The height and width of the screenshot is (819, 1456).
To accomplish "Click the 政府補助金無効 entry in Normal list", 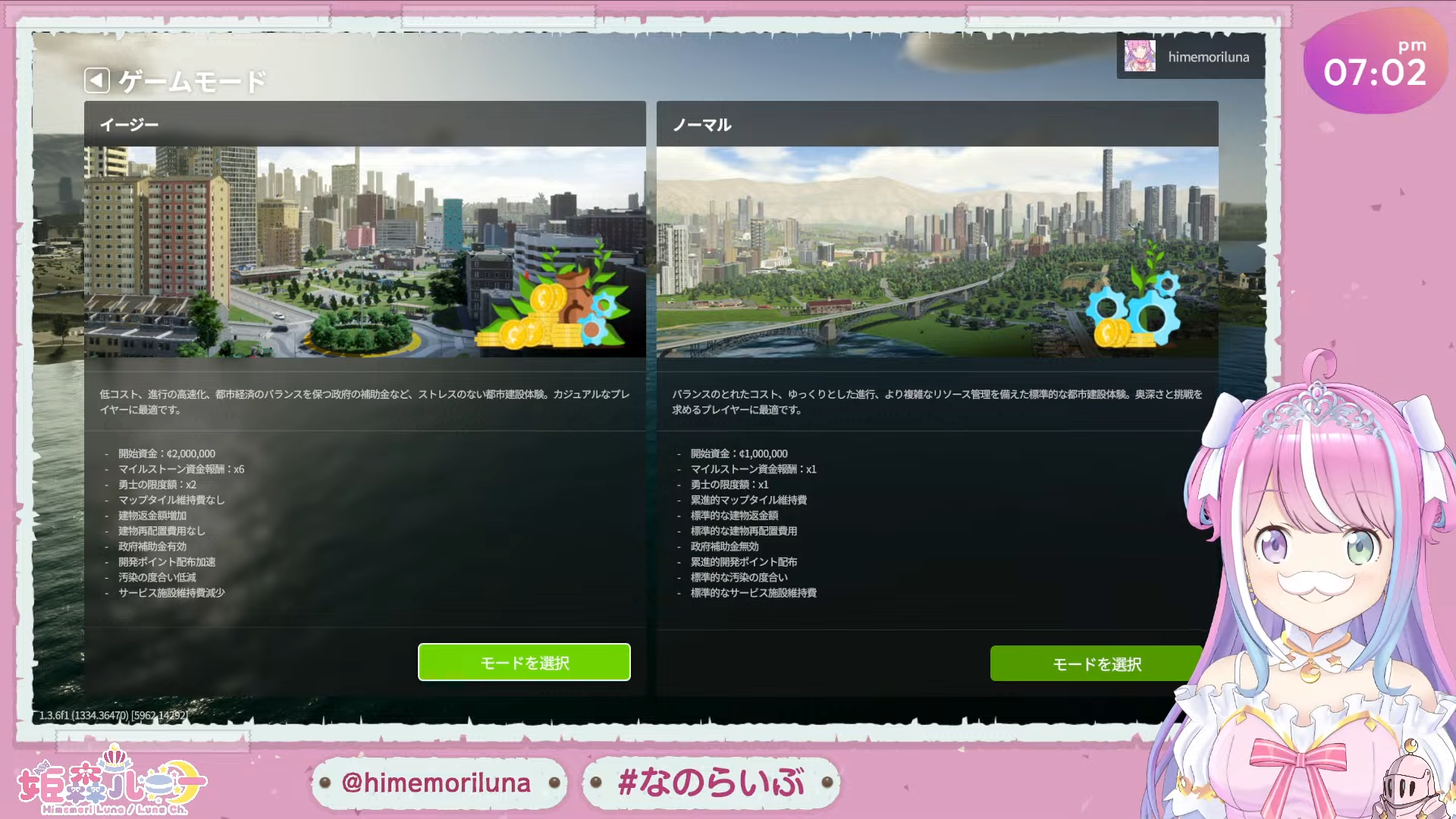I will 724,546.
